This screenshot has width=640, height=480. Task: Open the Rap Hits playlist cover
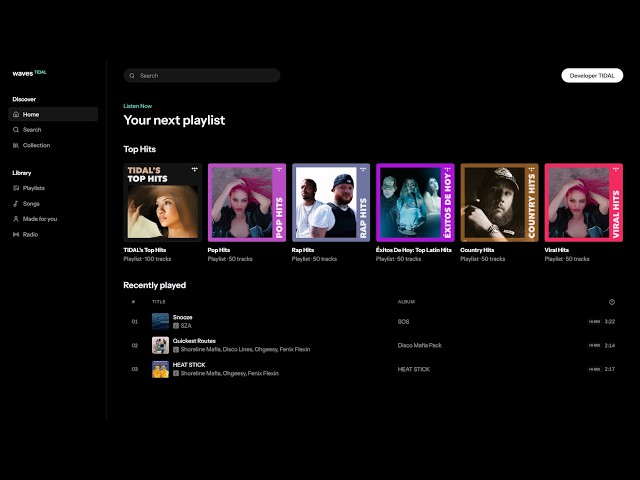(x=331, y=202)
